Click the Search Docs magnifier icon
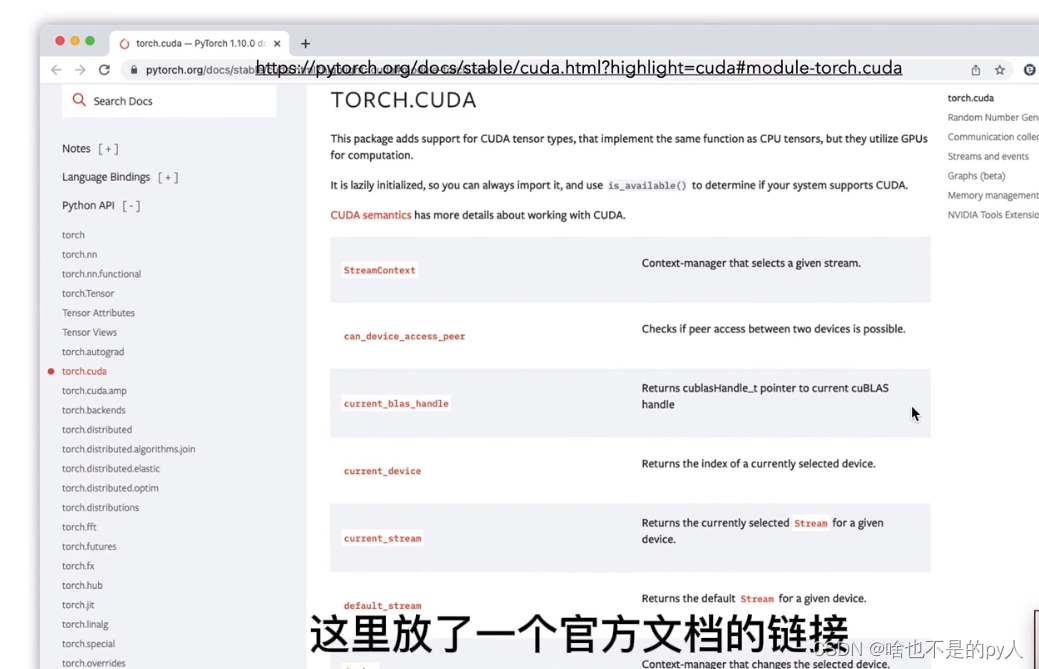The image size is (1039, 669). (x=79, y=100)
